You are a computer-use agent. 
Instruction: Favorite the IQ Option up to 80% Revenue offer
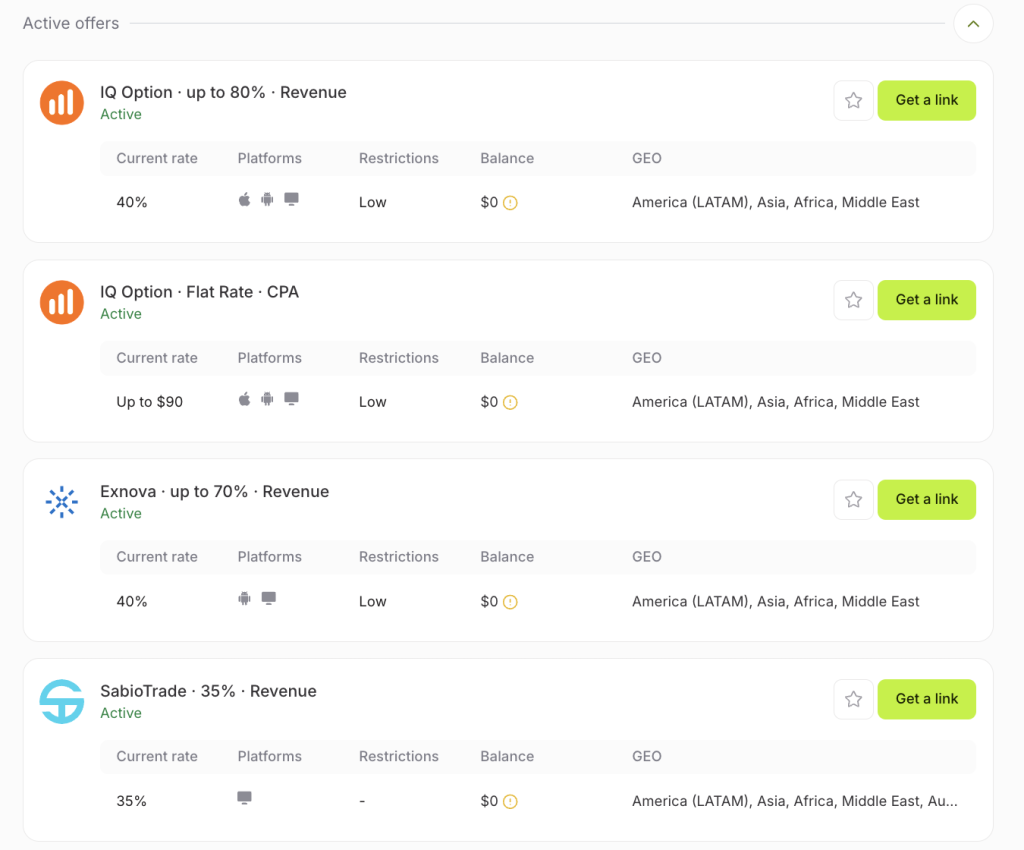(853, 101)
